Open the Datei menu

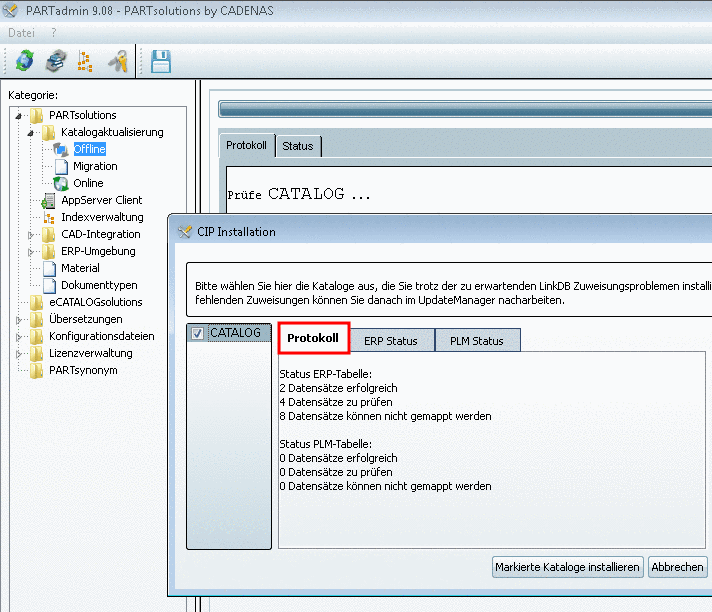tap(21, 33)
